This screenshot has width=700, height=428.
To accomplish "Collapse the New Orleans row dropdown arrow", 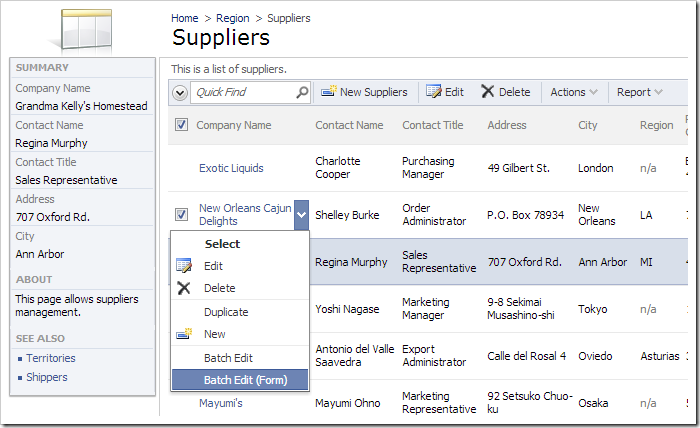I will coord(301,214).
